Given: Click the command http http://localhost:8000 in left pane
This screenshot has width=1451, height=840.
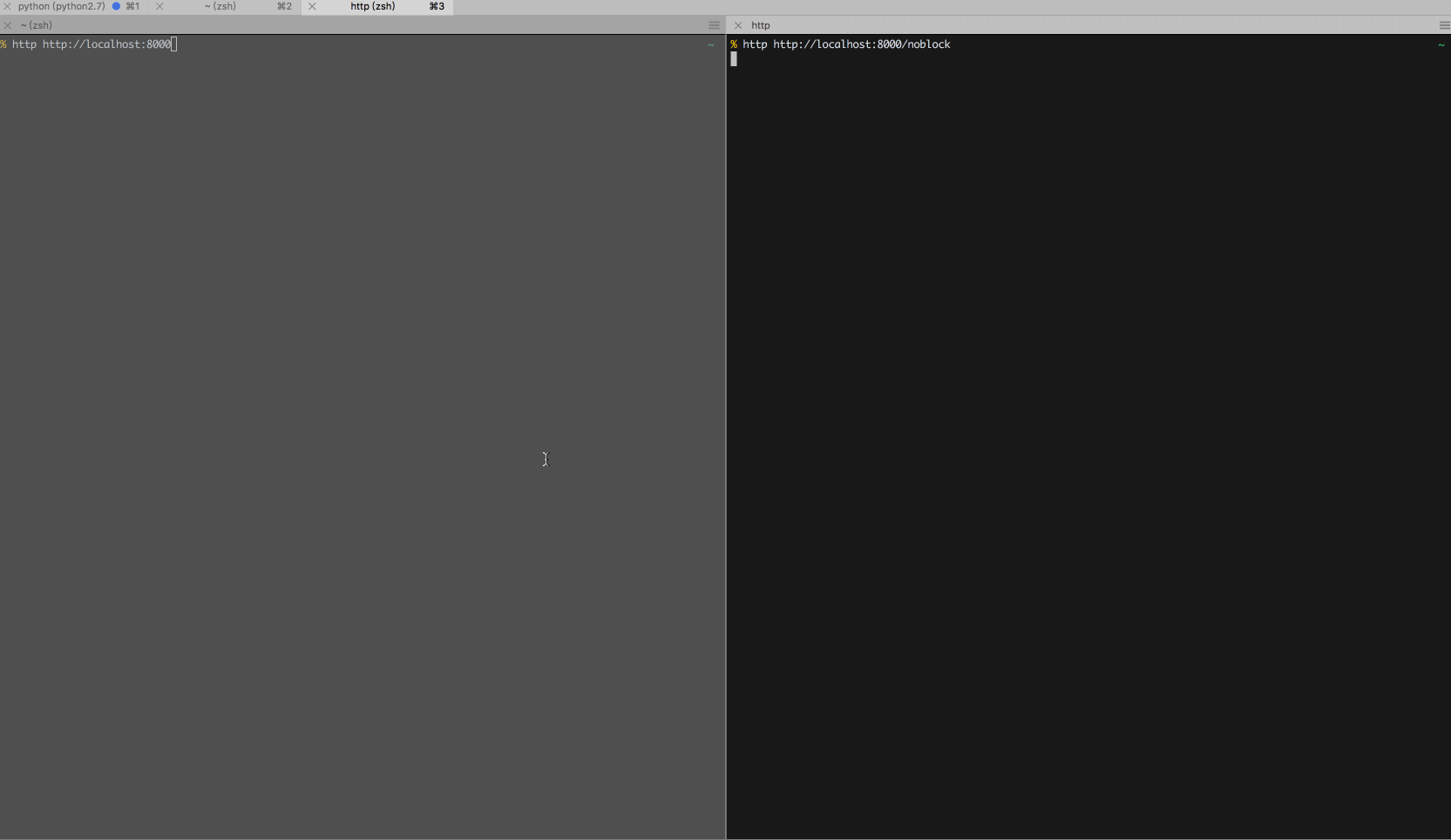Looking at the screenshot, I should [92, 44].
